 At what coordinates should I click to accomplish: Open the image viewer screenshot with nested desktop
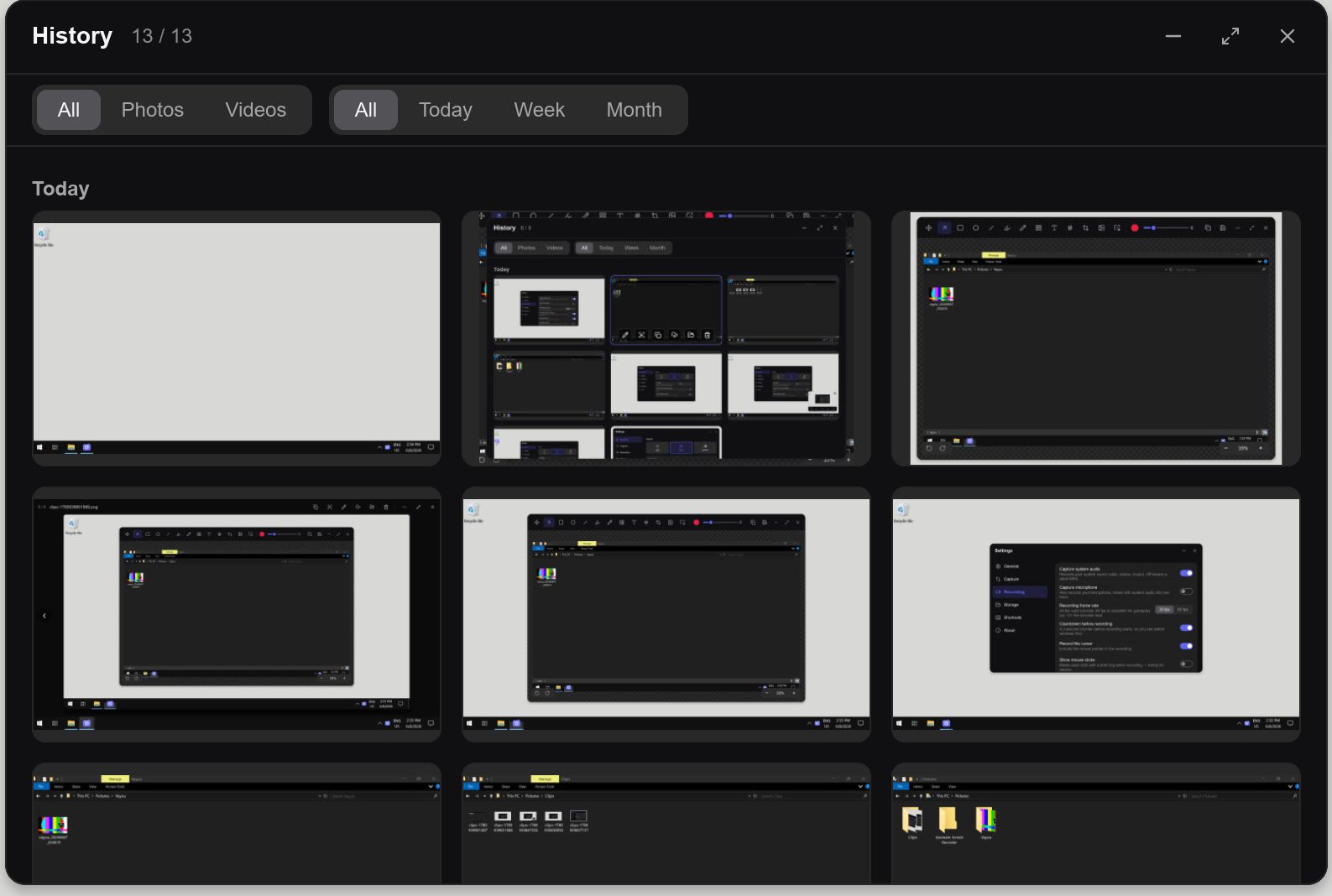(x=237, y=614)
